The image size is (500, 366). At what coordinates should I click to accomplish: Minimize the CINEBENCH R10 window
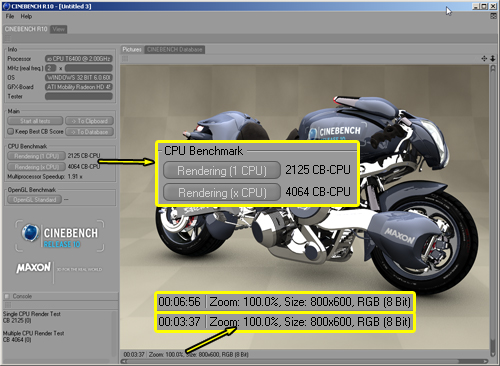pos(476,6)
